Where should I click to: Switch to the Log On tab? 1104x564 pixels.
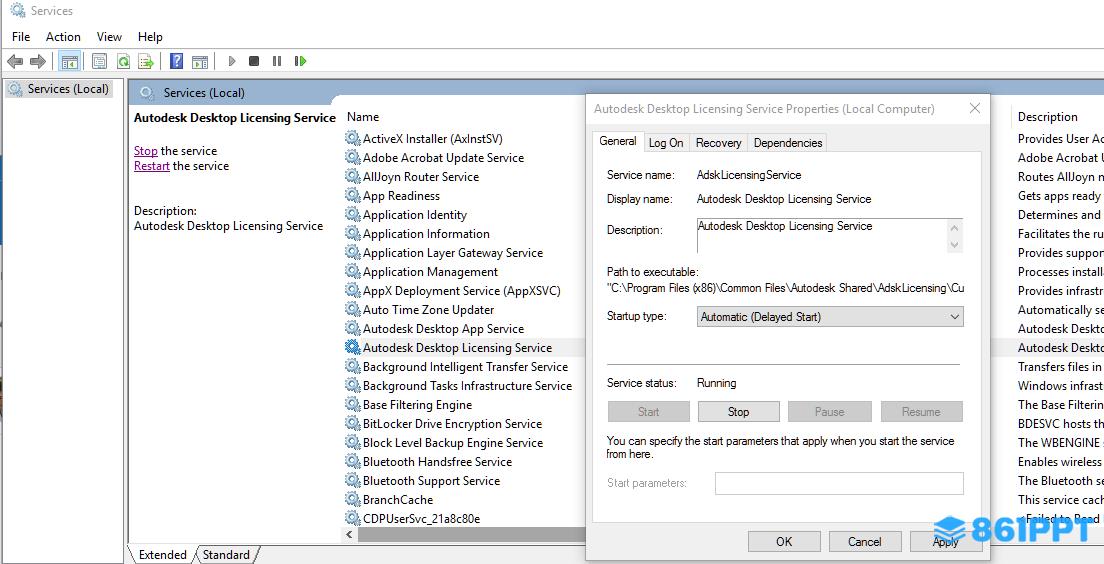[x=666, y=142]
